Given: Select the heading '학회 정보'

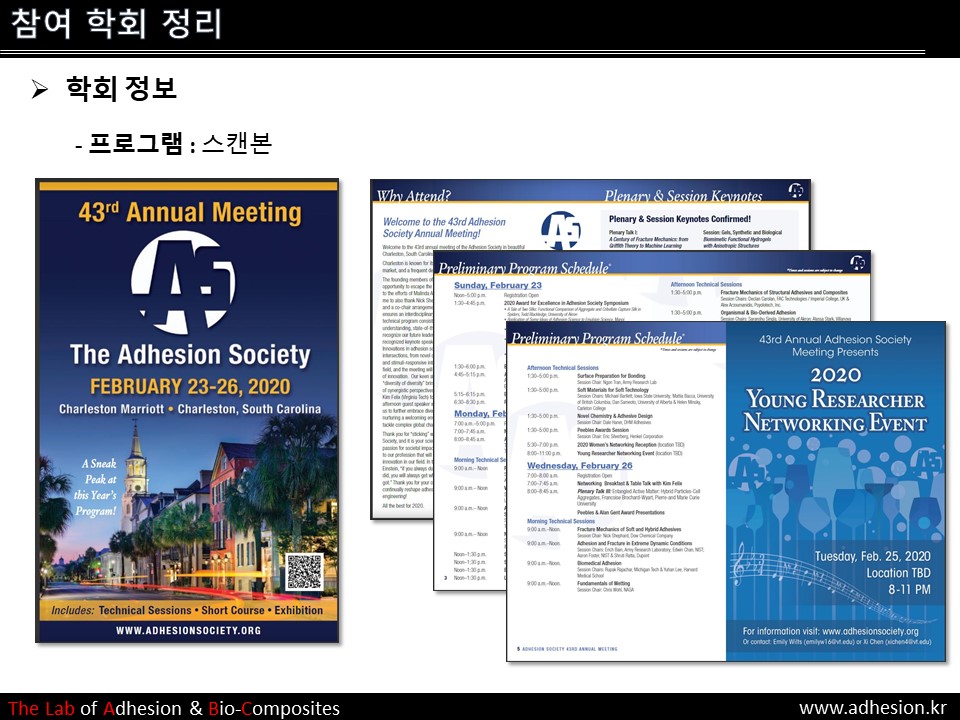Looking at the screenshot, I should (x=121, y=89).
